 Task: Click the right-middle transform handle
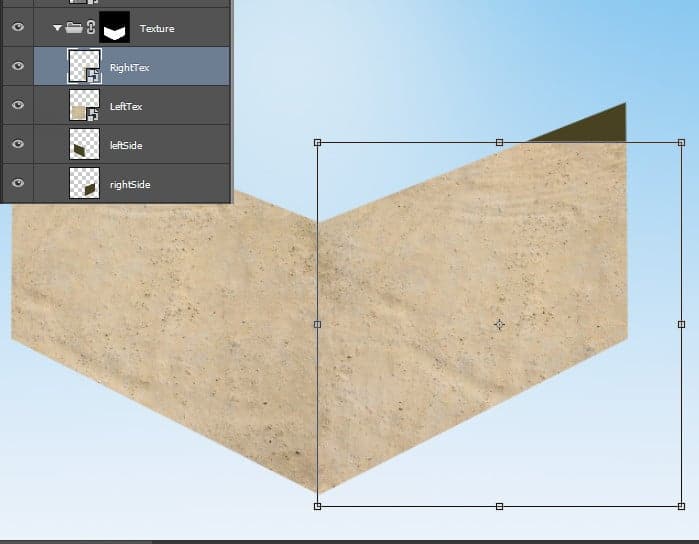pos(681,324)
